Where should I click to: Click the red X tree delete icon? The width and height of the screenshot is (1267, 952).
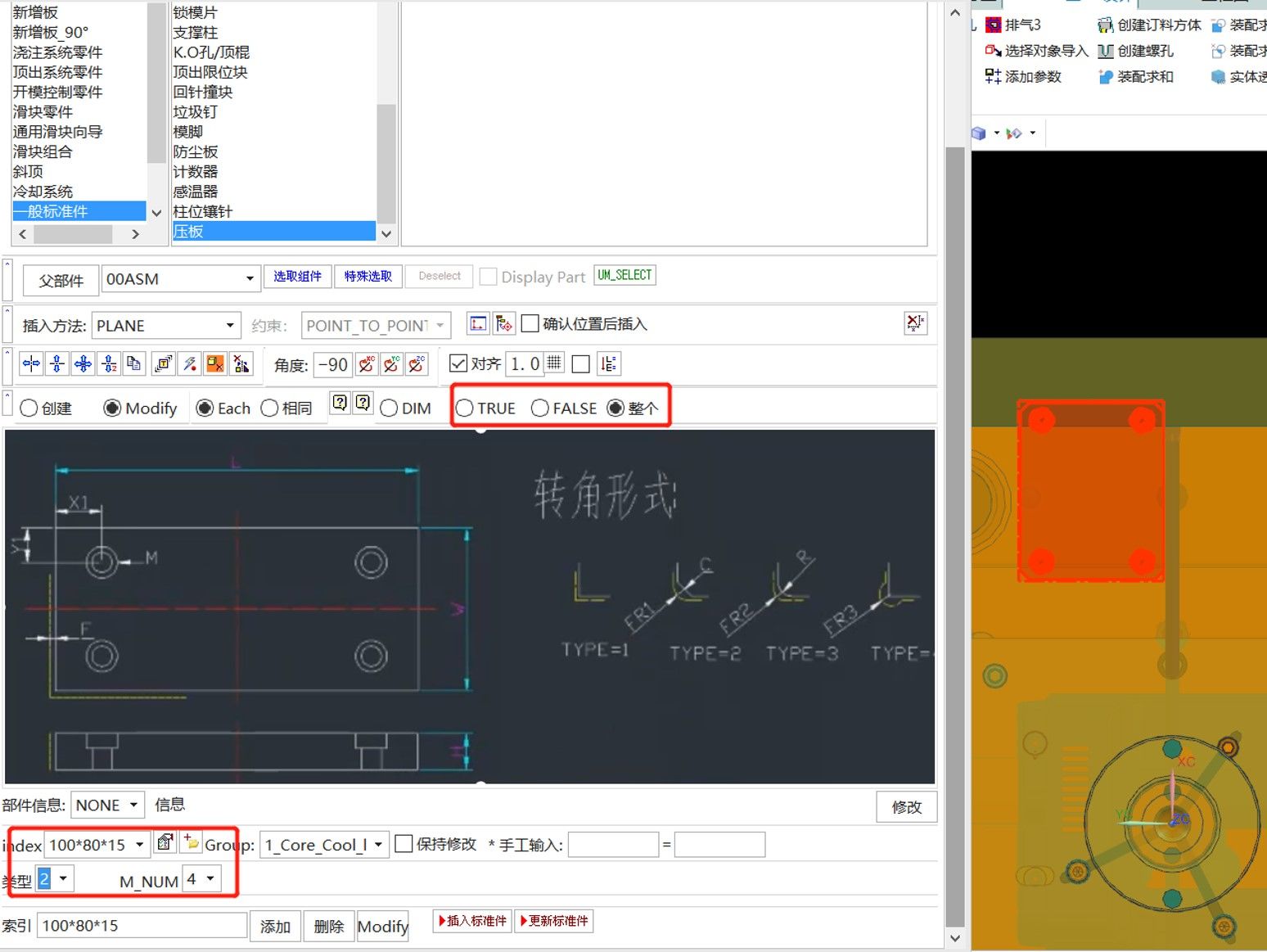pyautogui.click(x=241, y=363)
